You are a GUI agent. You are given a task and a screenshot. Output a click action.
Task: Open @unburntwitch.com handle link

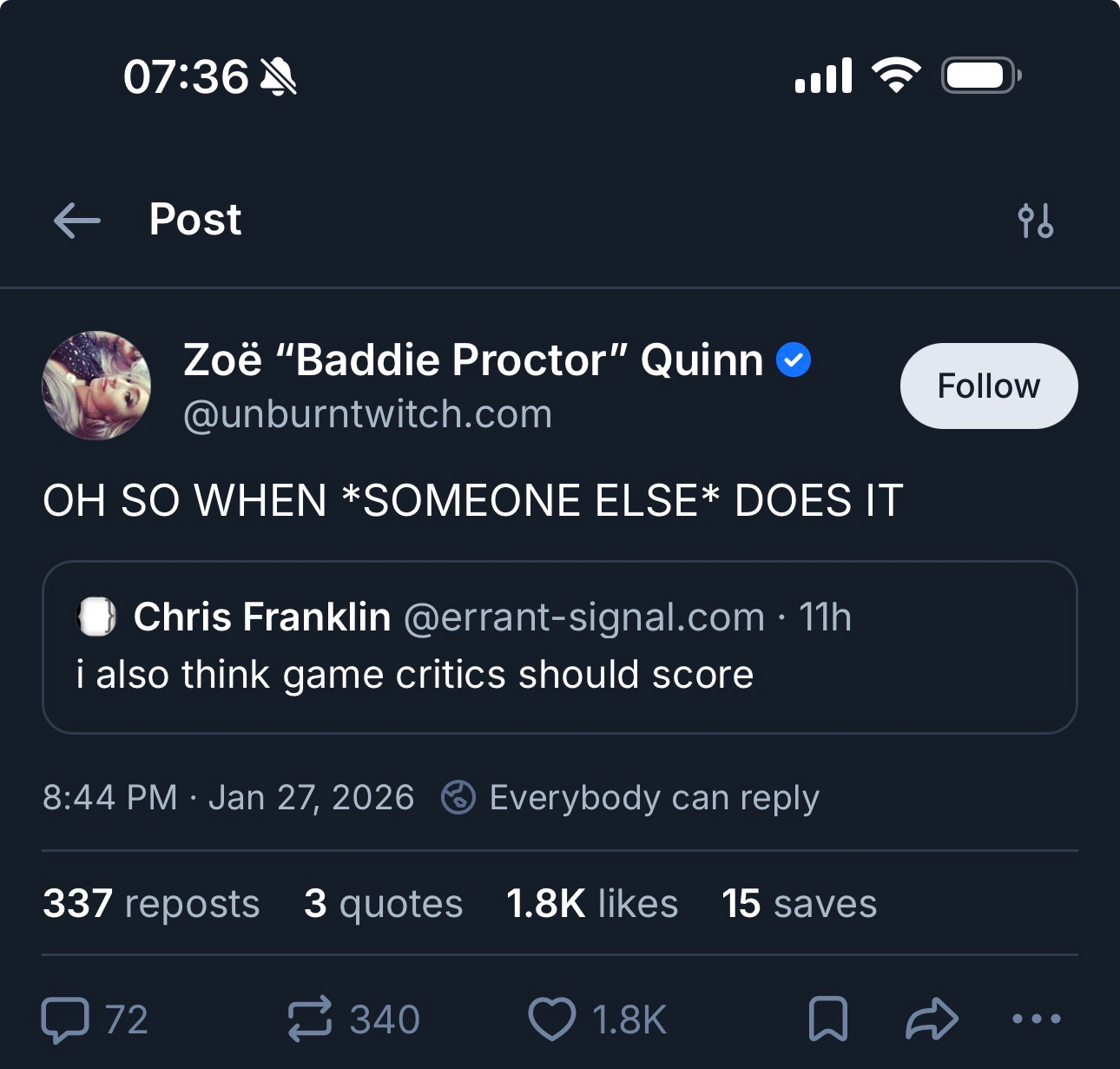(367, 414)
